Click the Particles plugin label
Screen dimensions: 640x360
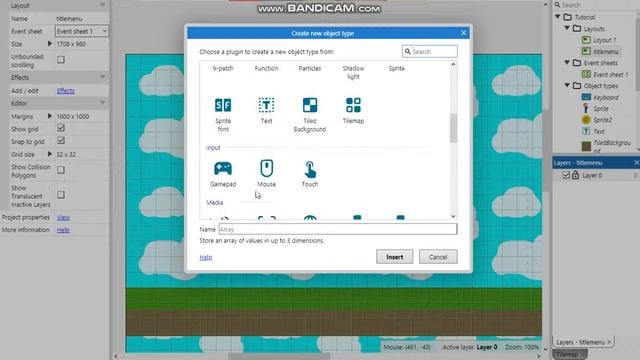[x=310, y=68]
